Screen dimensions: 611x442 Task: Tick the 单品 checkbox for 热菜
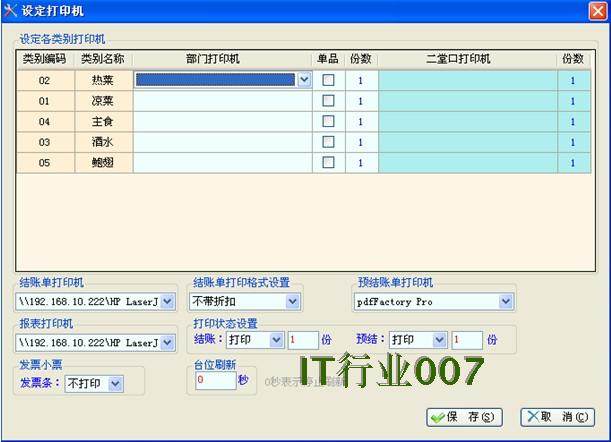[x=328, y=80]
